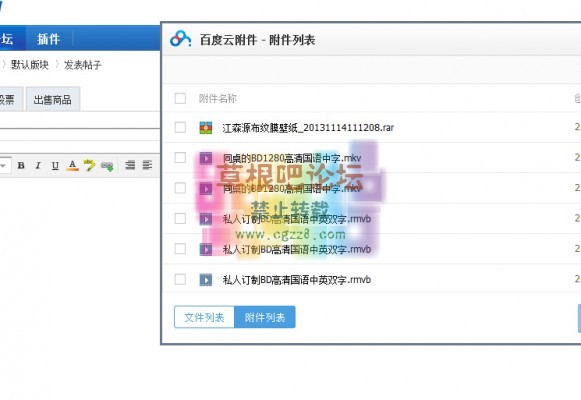
Task: Toggle underline formatting in the post editor
Action: click(x=55, y=166)
